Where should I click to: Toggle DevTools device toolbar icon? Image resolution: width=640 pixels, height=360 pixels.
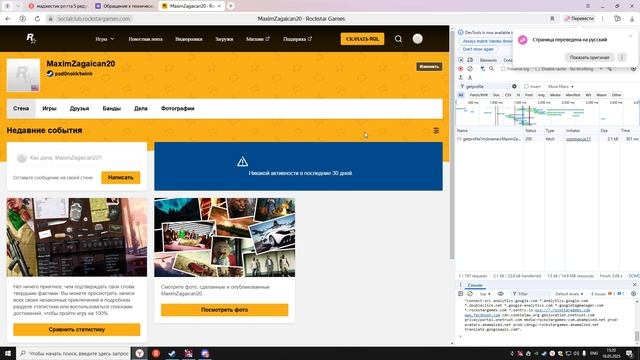point(470,60)
